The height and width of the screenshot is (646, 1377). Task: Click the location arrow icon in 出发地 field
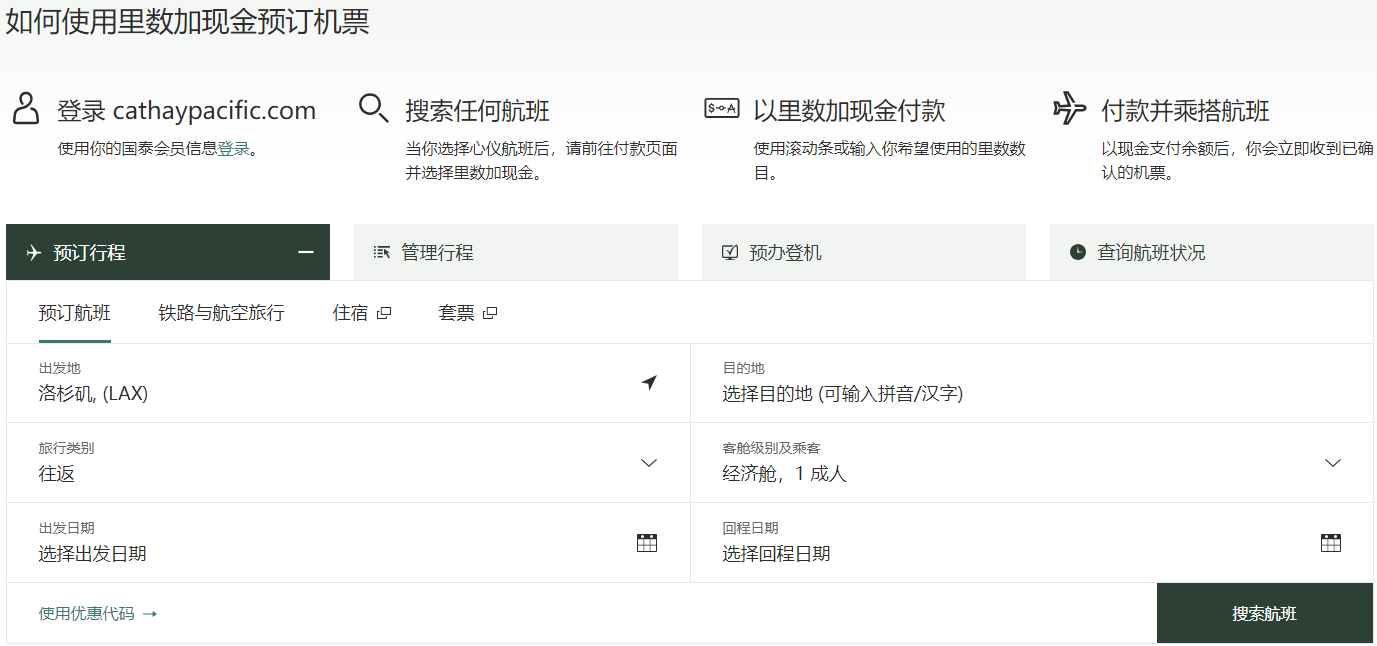coord(649,383)
